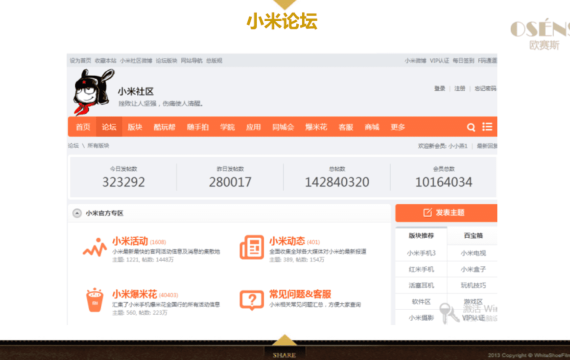Open 爆米花 in the navbar

(316, 127)
